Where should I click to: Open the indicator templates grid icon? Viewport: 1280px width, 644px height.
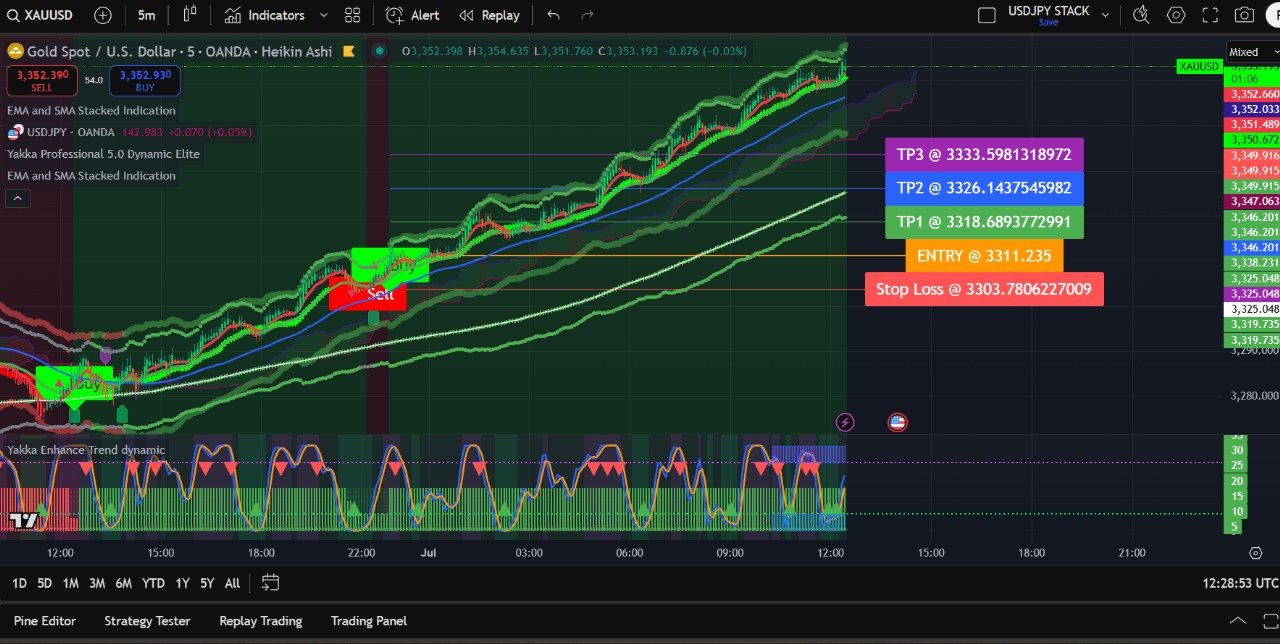352,15
